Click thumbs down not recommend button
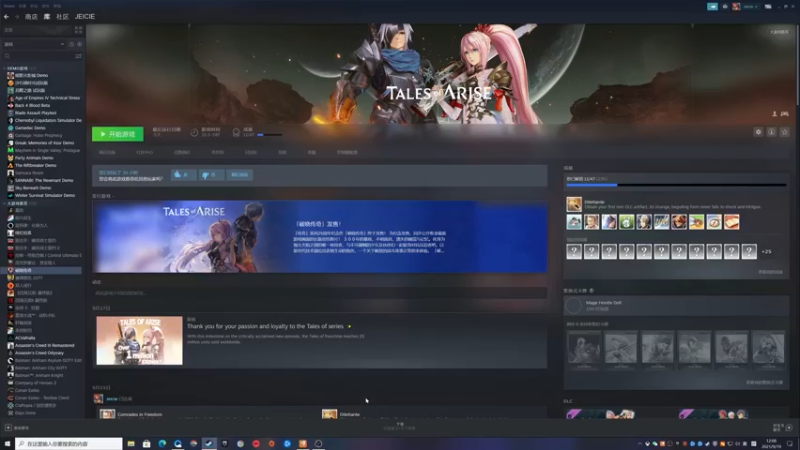 click(x=210, y=175)
